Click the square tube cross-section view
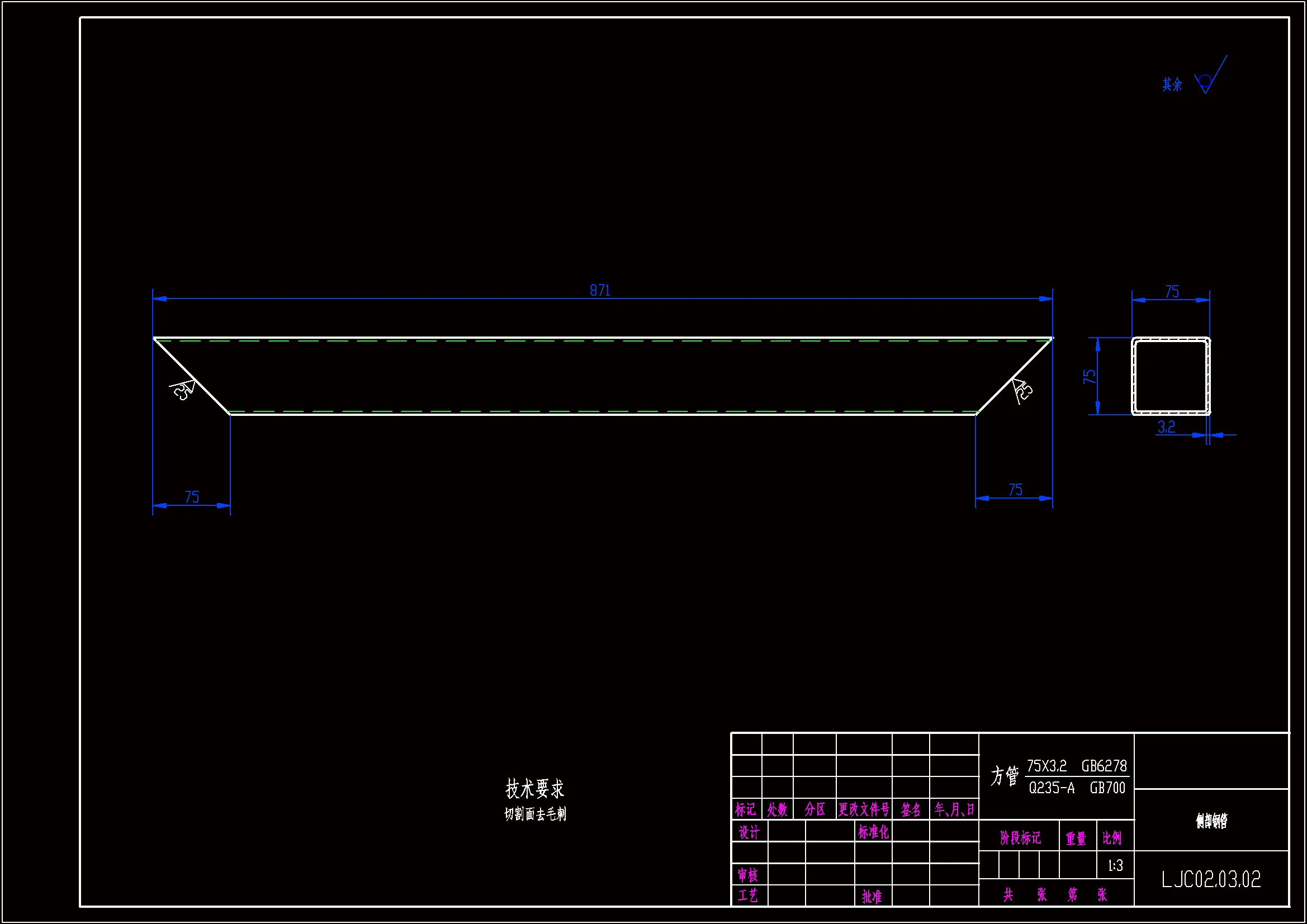Viewport: 1307px width, 924px height. (x=1171, y=376)
